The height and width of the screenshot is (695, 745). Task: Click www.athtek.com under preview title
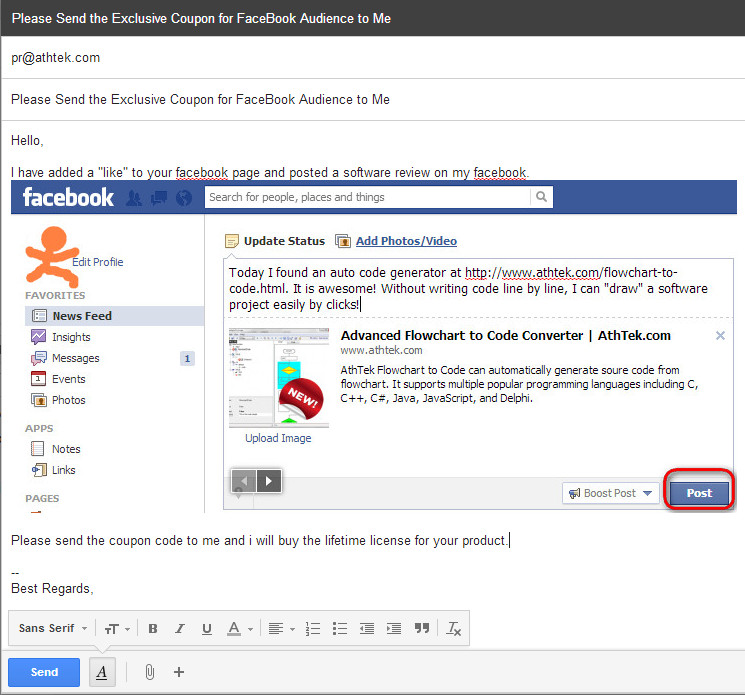pyautogui.click(x=381, y=350)
